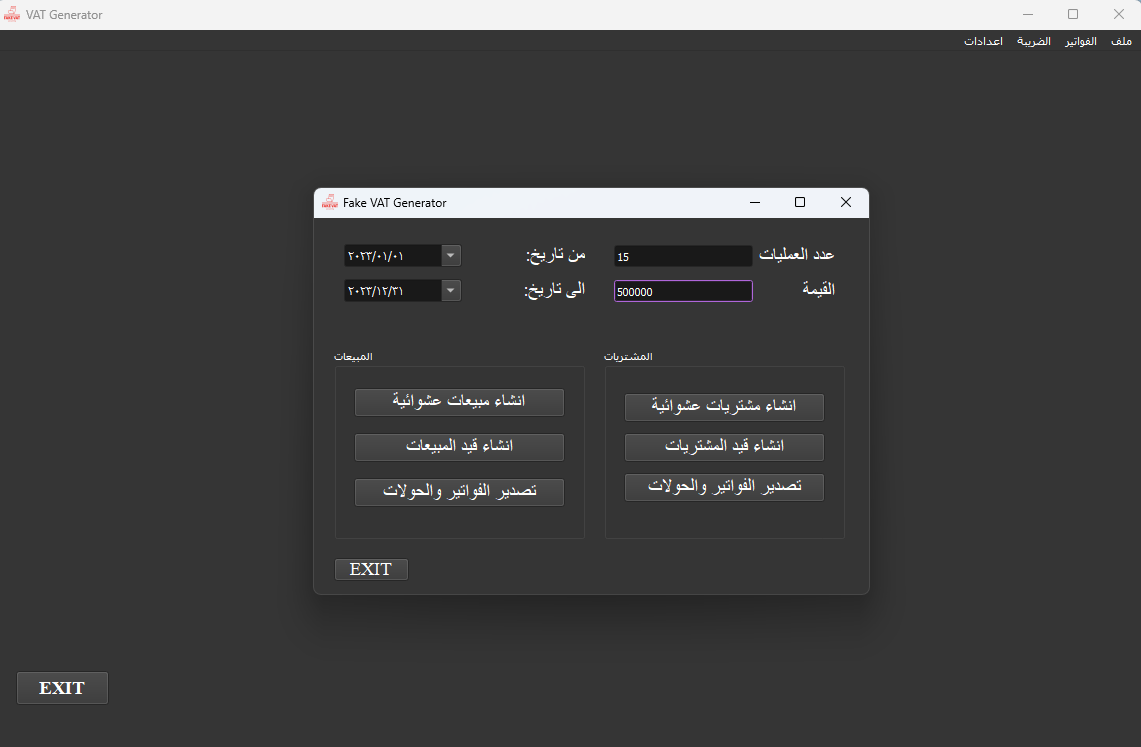Viewport: 1141px width, 747px height.
Task: Expand the الى تاريخ date dropdown arrow
Action: pos(450,290)
